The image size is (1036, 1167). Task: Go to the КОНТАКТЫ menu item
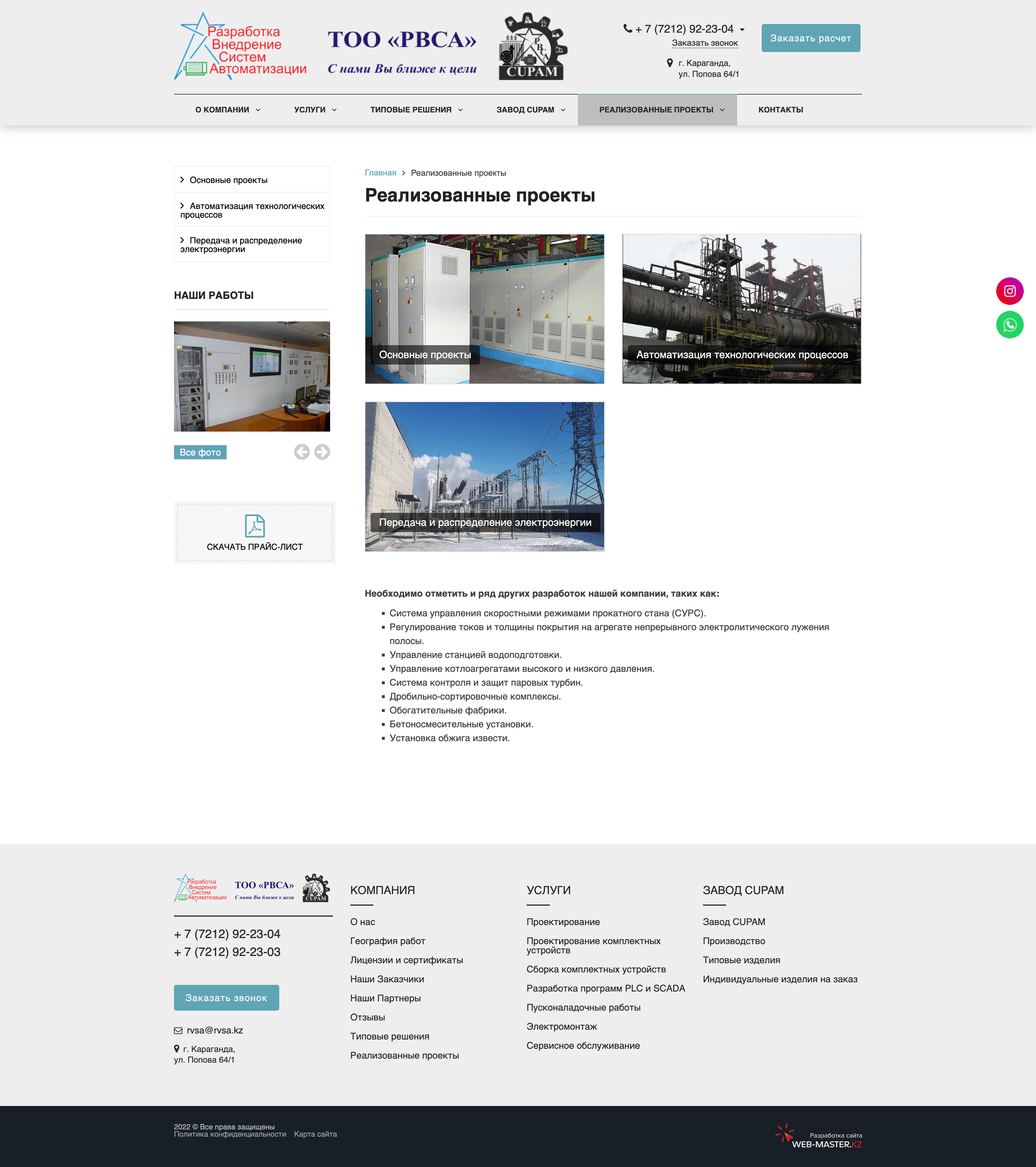pos(780,110)
